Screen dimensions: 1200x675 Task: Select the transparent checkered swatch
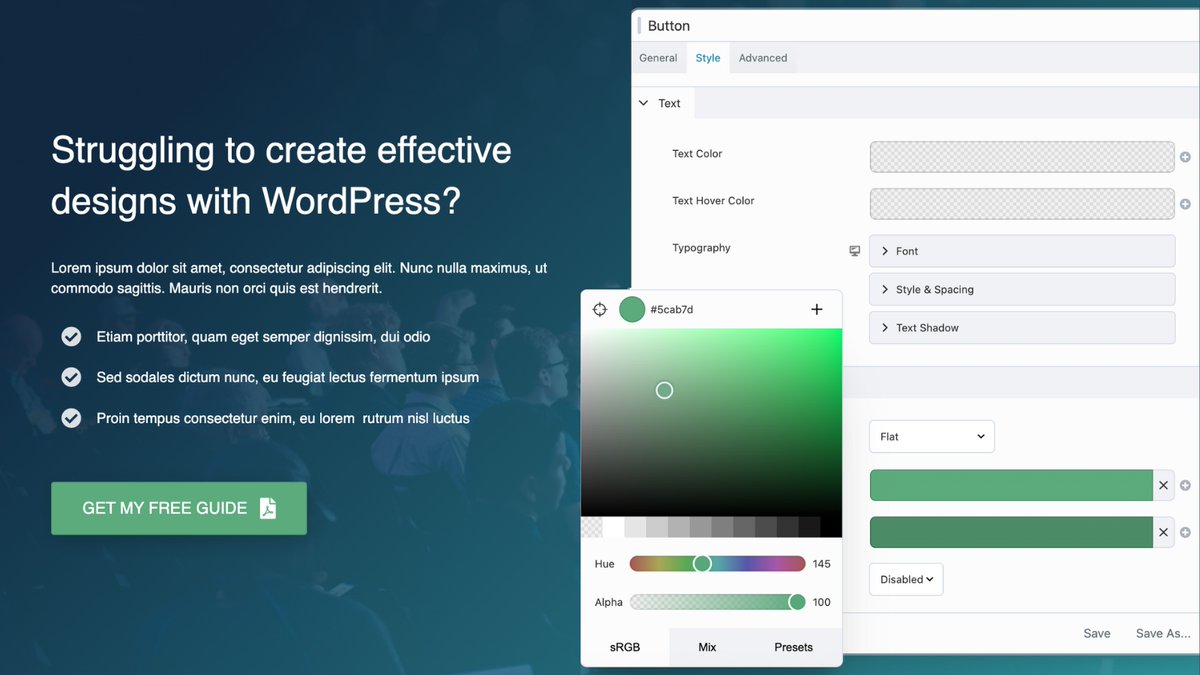click(591, 527)
